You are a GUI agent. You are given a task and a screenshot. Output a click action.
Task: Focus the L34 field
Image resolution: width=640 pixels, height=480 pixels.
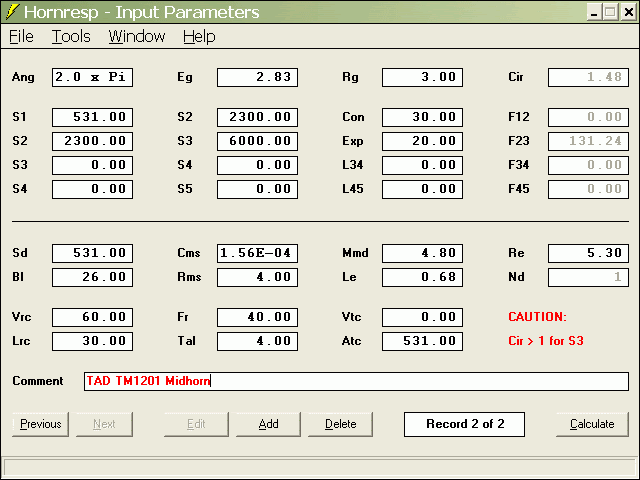coord(422,165)
